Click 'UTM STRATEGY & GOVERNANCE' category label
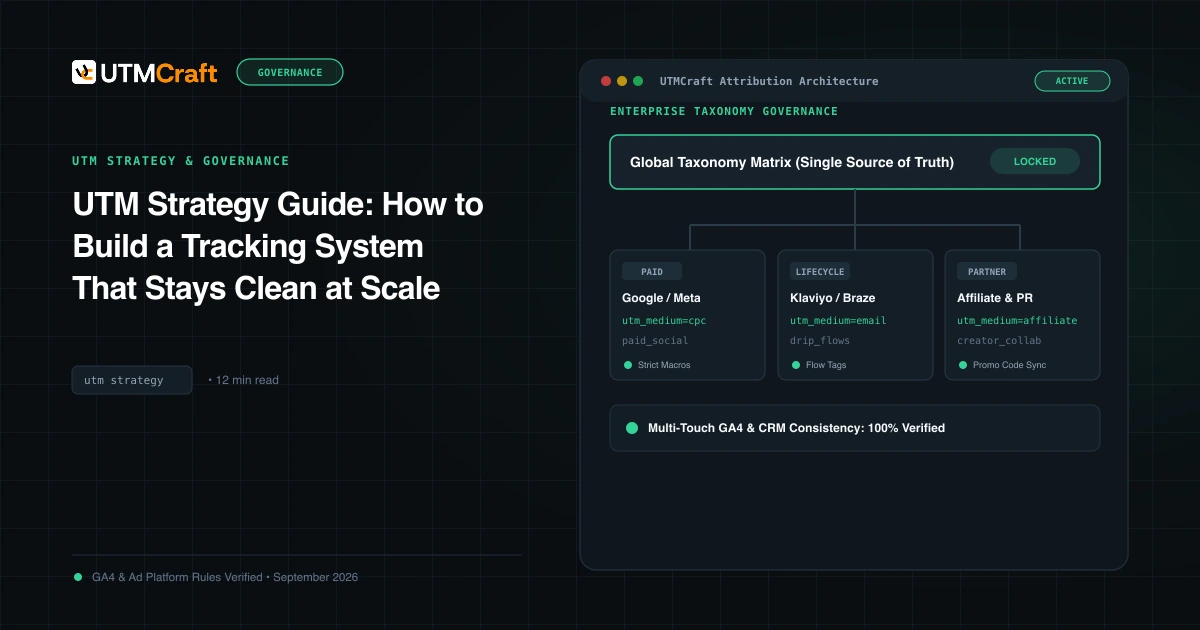 pos(181,161)
